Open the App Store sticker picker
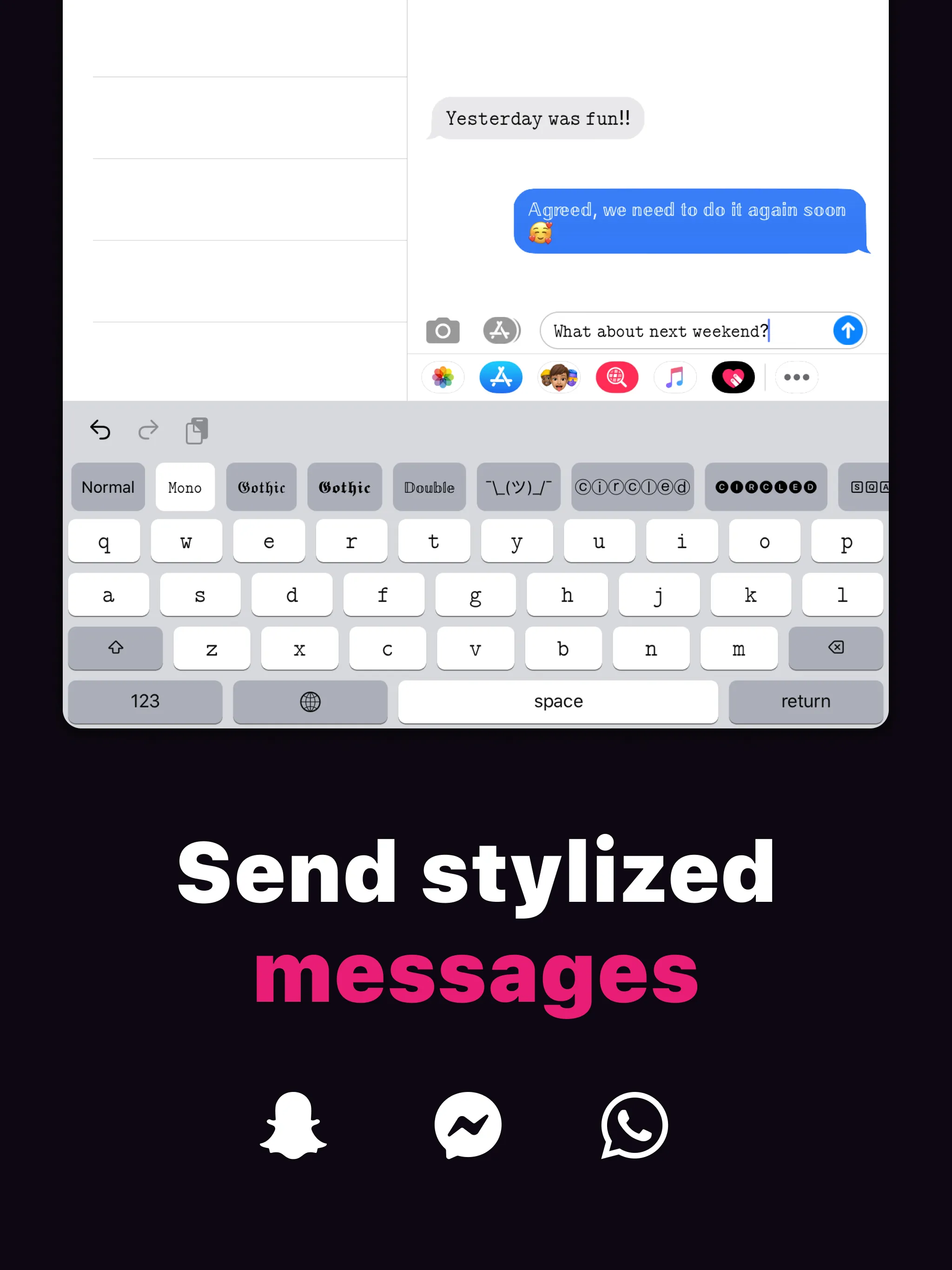Viewport: 952px width, 1270px height. (x=500, y=376)
